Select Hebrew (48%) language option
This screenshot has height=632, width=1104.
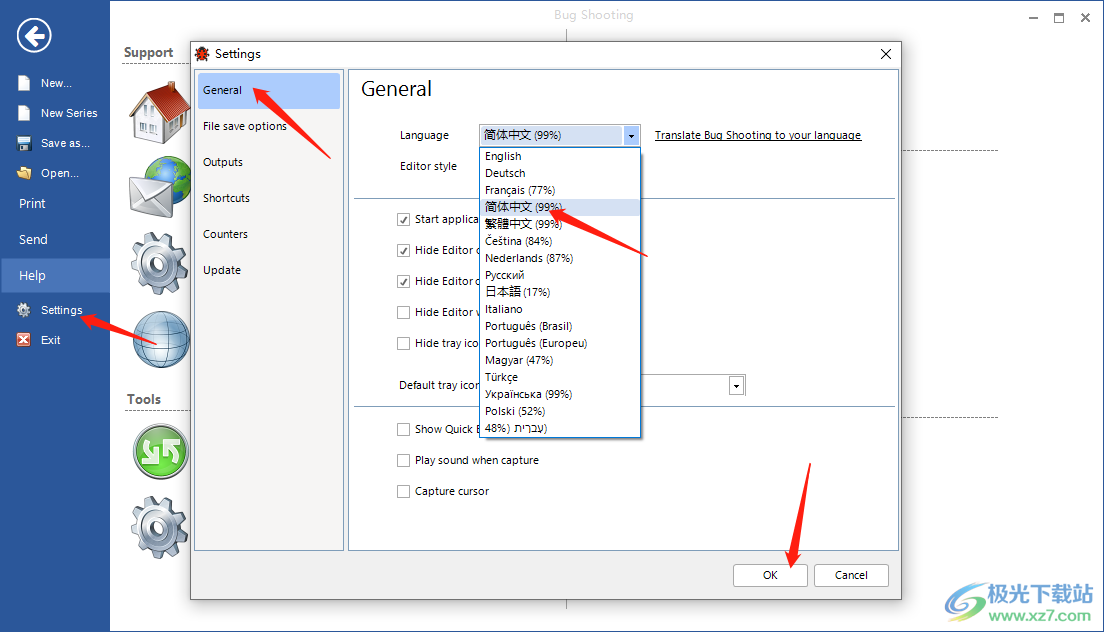[560, 428]
